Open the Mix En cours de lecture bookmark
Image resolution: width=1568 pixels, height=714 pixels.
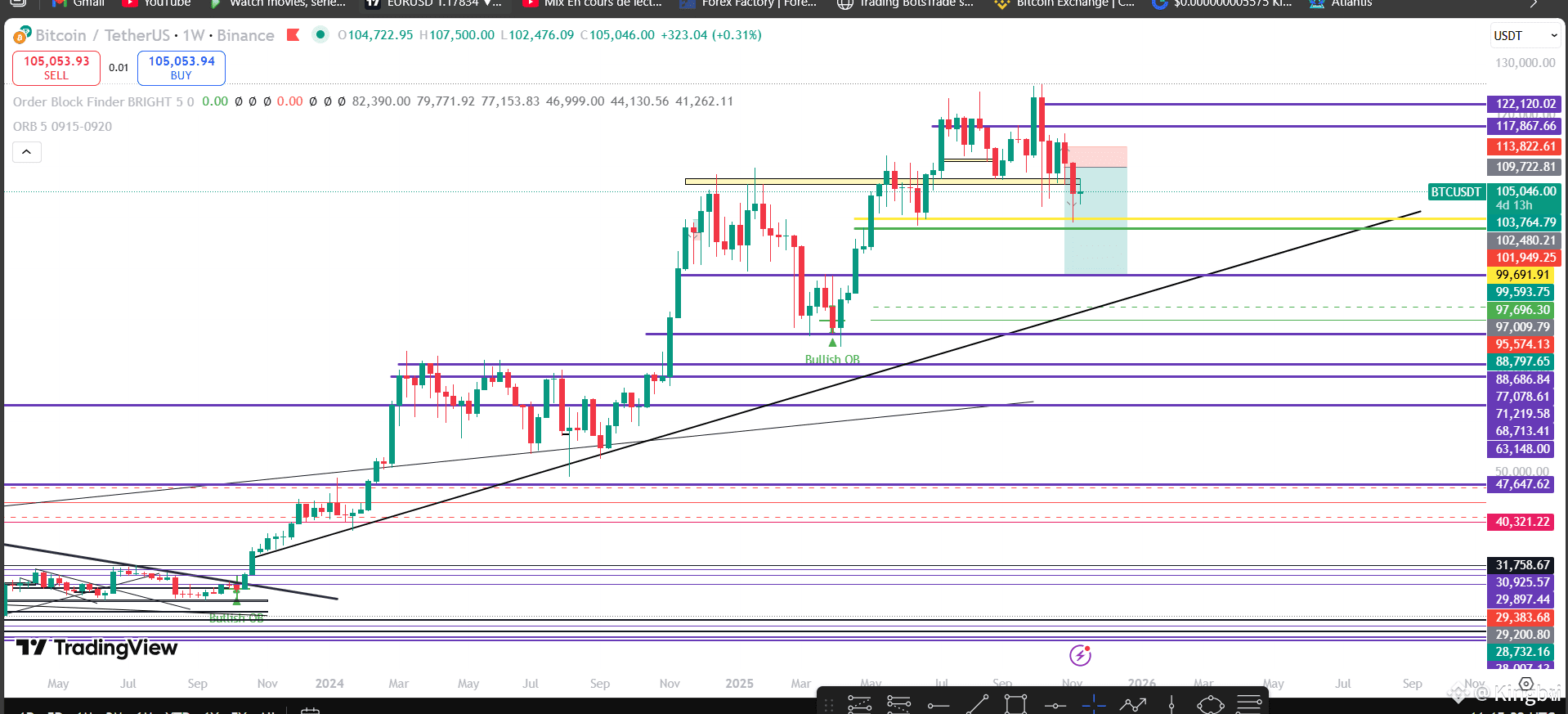pyautogui.click(x=593, y=3)
